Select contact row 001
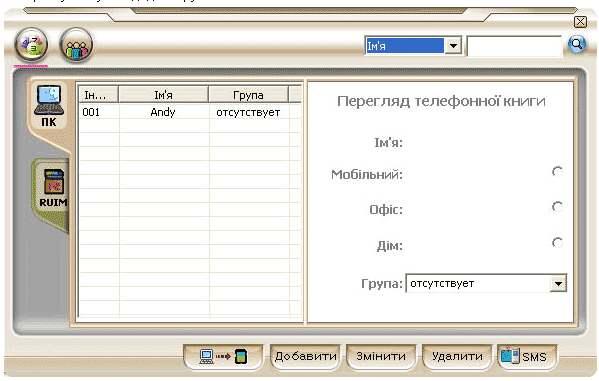The image size is (599, 381). pos(190,112)
